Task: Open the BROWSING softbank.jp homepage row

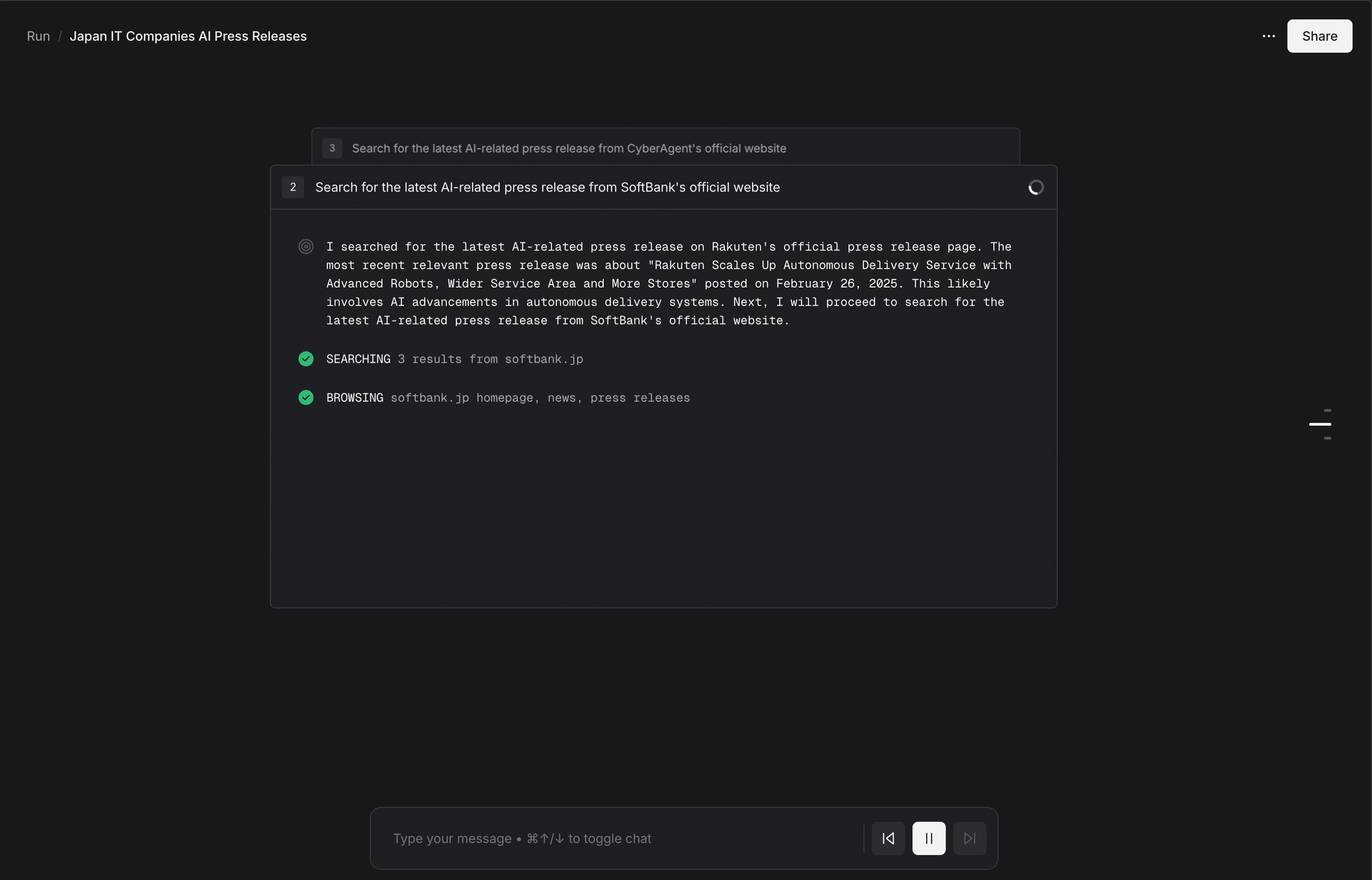Action: click(508, 398)
